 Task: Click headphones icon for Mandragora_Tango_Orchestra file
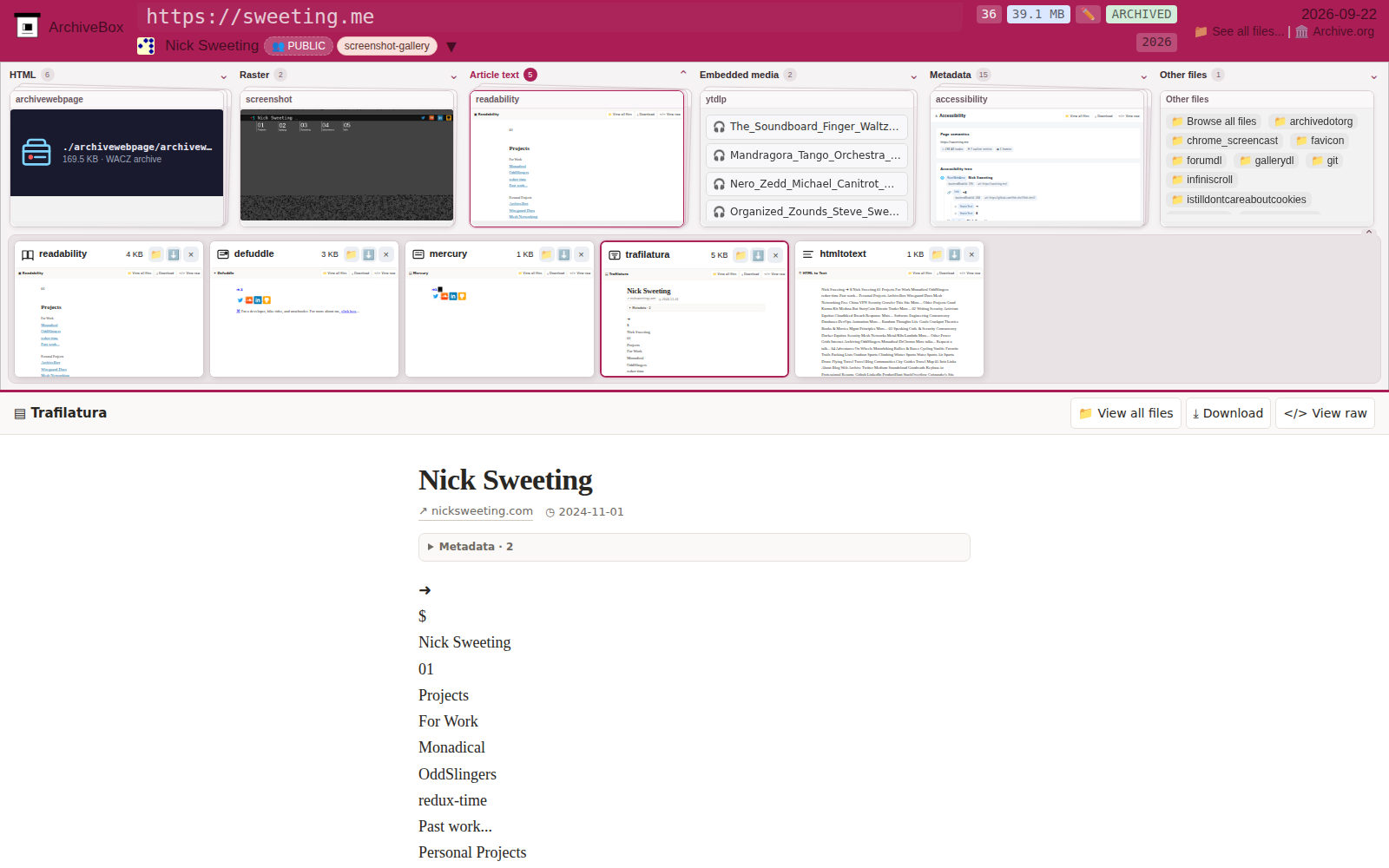point(719,155)
